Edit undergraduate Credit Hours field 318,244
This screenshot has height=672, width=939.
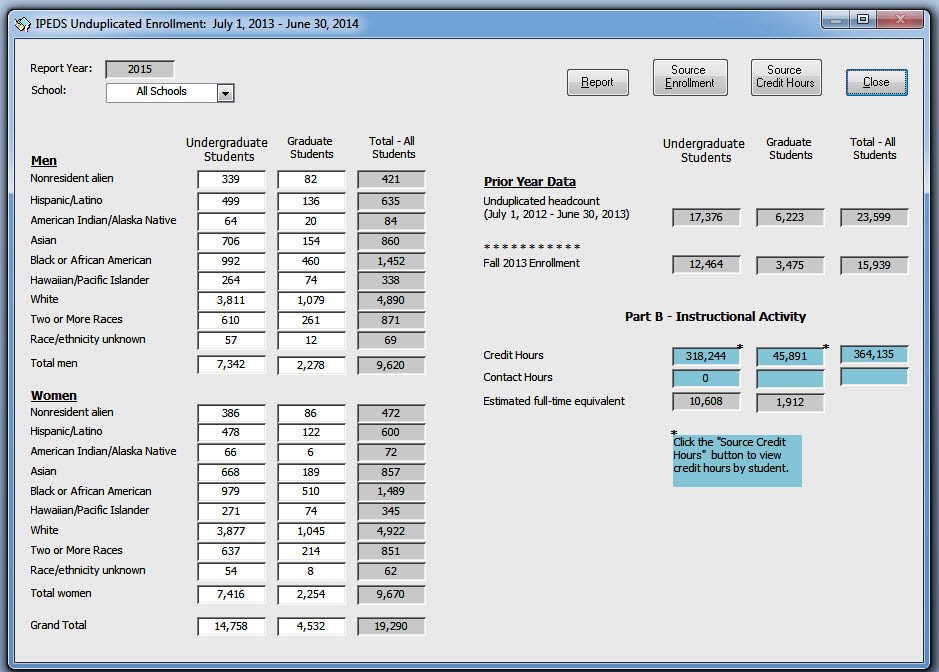[x=706, y=356]
